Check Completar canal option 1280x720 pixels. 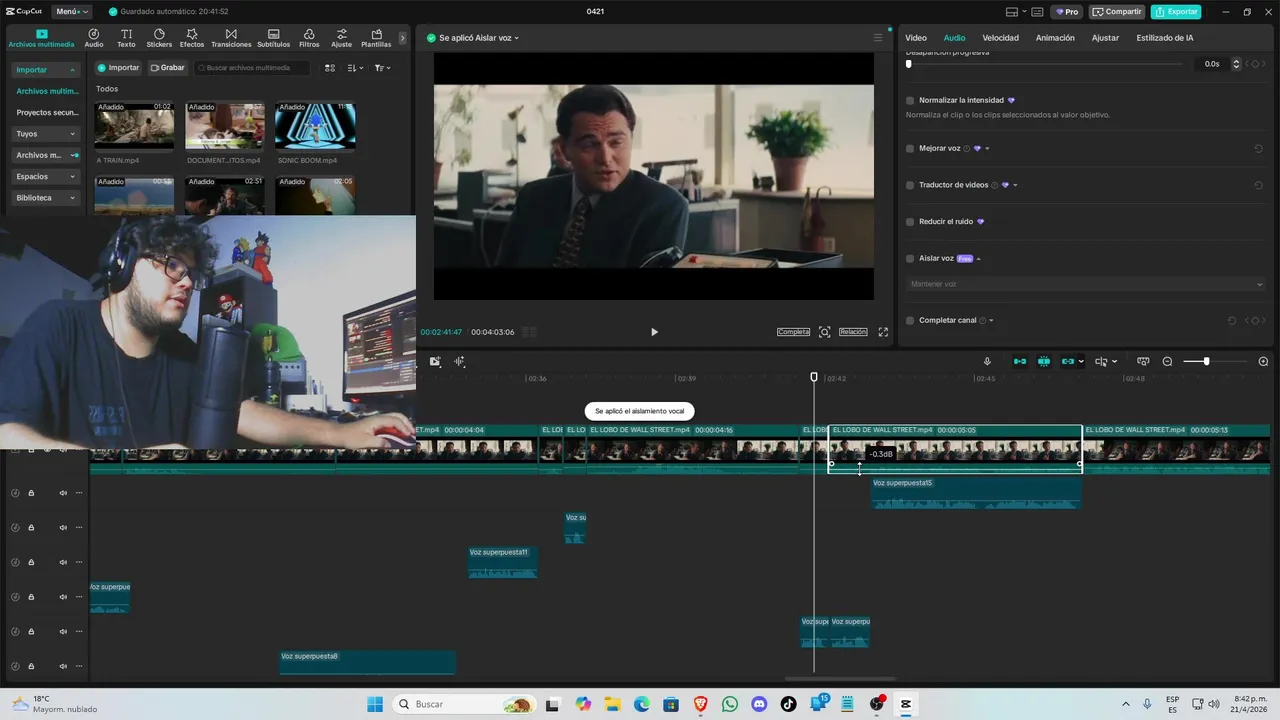[x=910, y=321]
